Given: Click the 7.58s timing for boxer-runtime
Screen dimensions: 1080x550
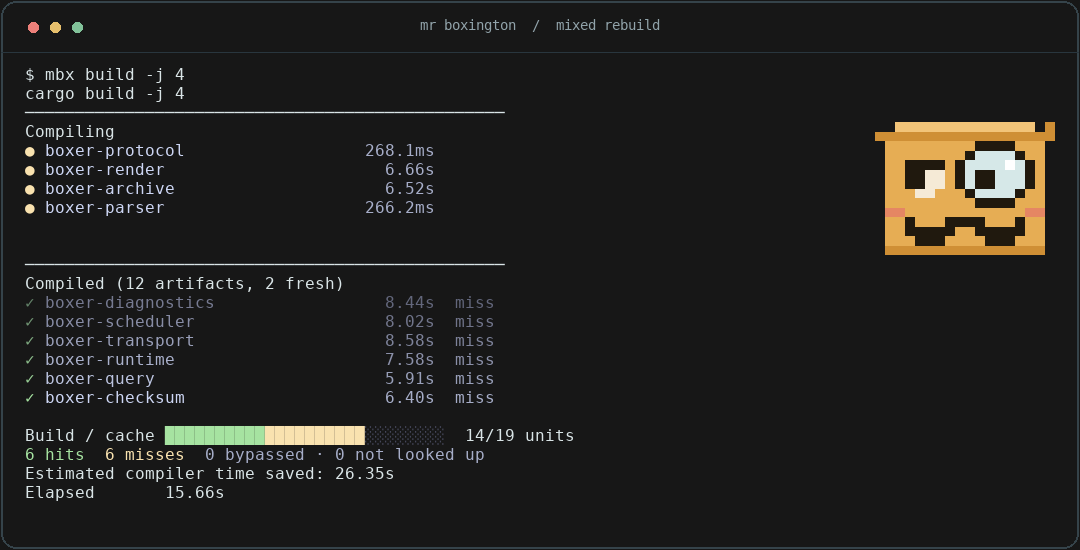Looking at the screenshot, I should pyautogui.click(x=410, y=360).
